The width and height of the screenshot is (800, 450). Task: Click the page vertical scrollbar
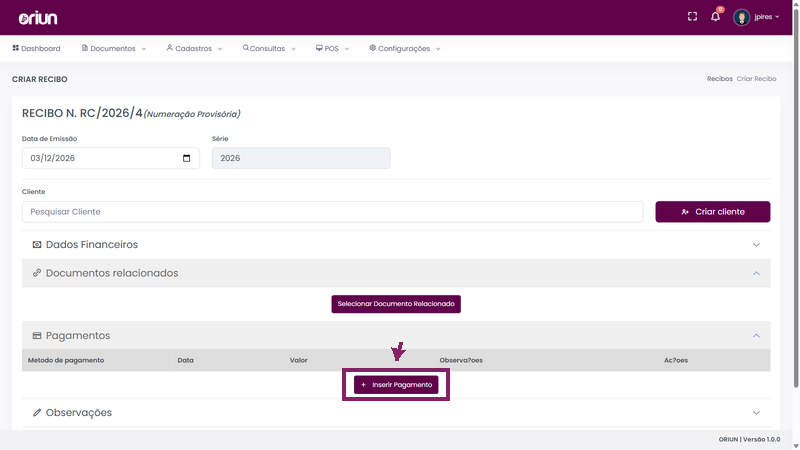tap(796, 196)
